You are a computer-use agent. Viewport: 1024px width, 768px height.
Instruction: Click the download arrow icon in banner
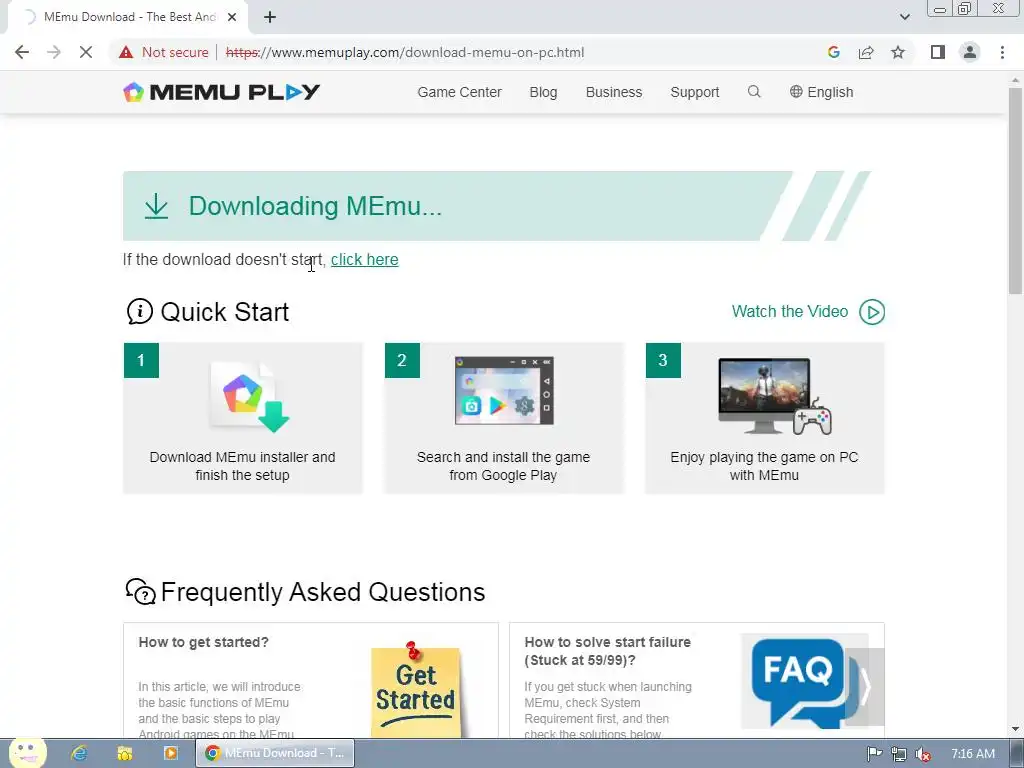click(x=156, y=206)
